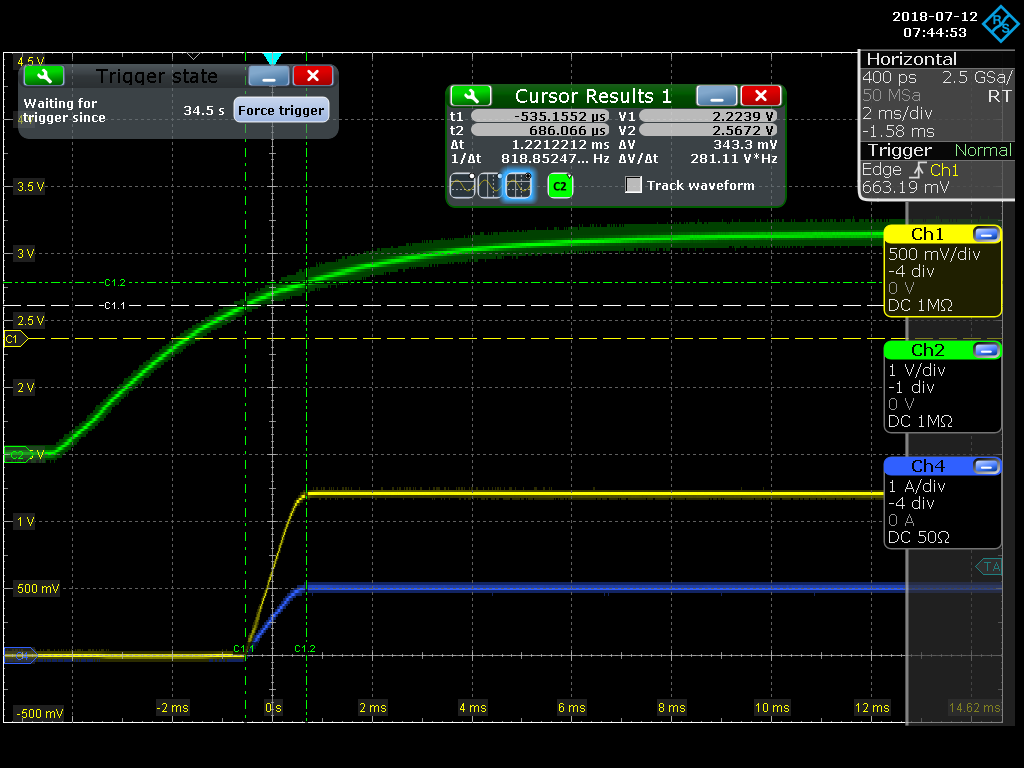1024x768 pixels.
Task: Select the C2 green channel ground marker
Action: tap(16, 455)
